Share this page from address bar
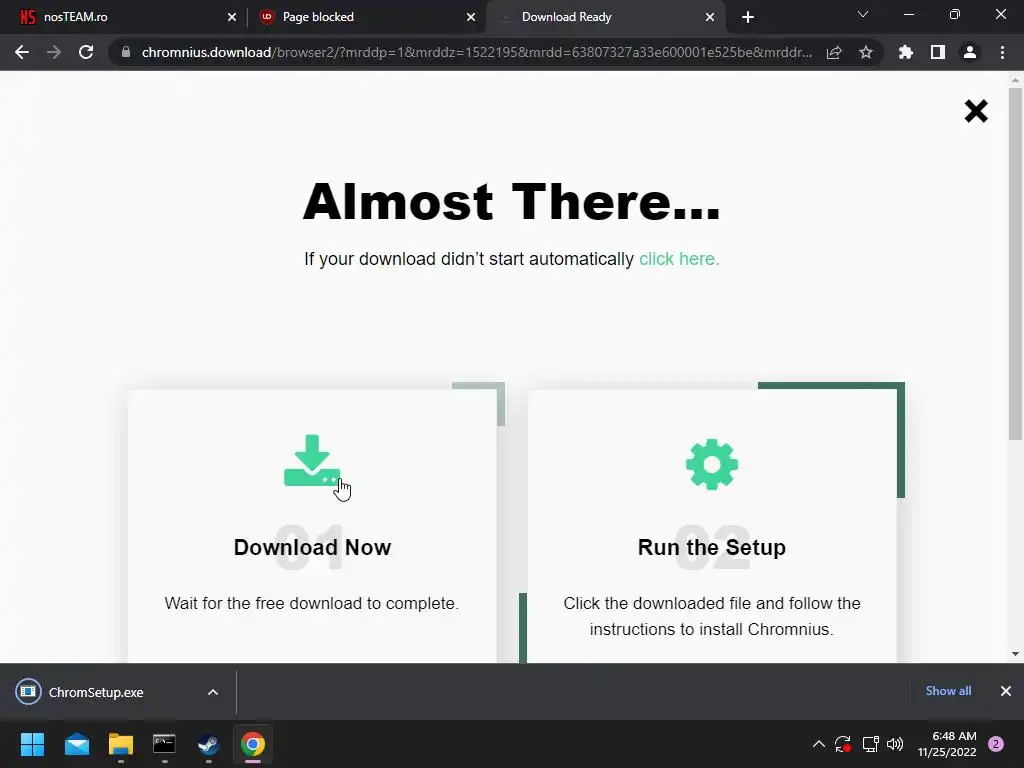 [x=834, y=52]
